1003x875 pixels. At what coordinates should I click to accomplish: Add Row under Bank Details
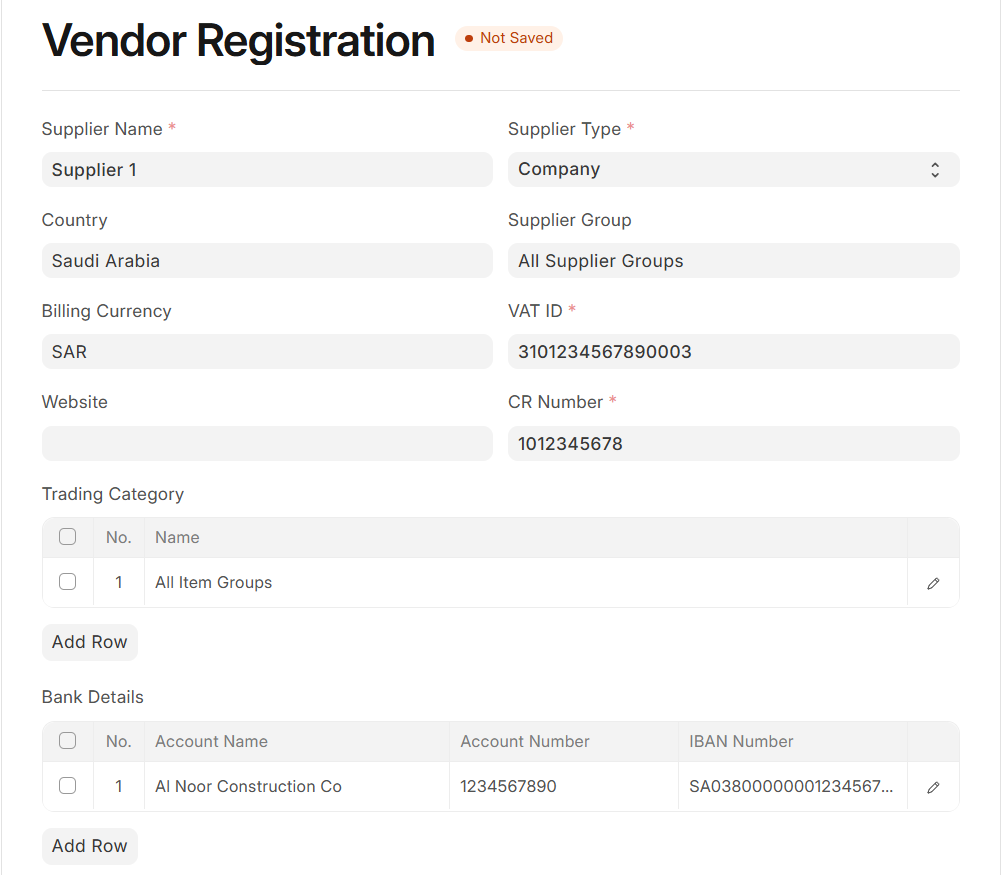point(90,846)
